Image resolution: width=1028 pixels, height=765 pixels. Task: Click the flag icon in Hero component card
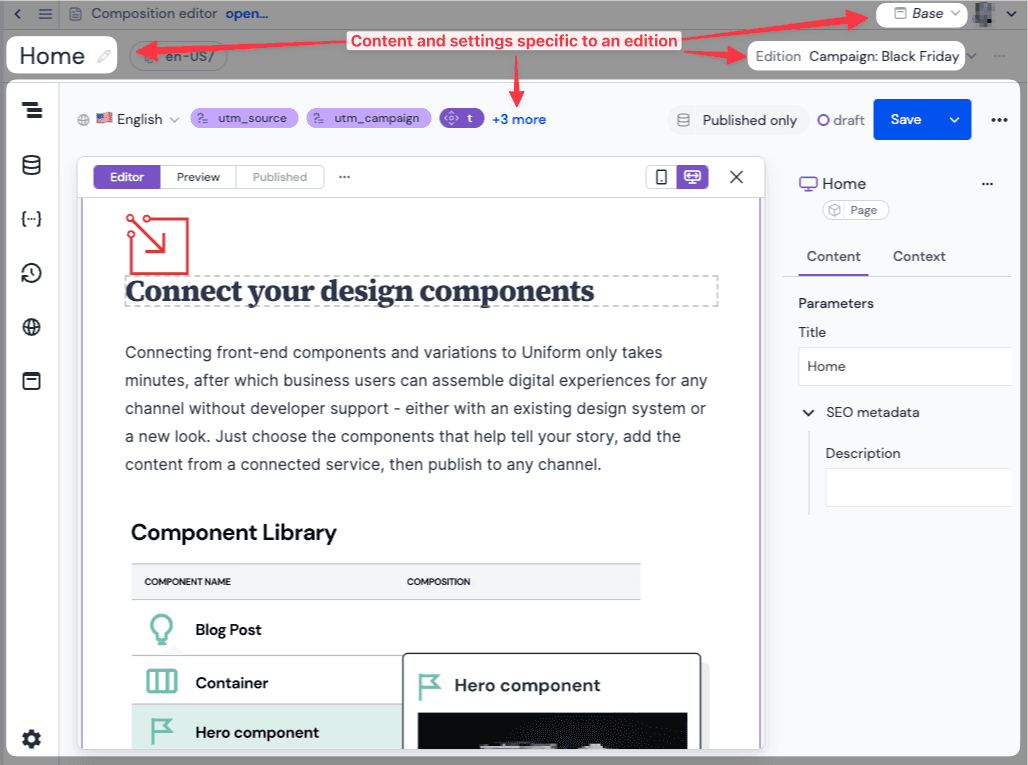[x=429, y=686]
